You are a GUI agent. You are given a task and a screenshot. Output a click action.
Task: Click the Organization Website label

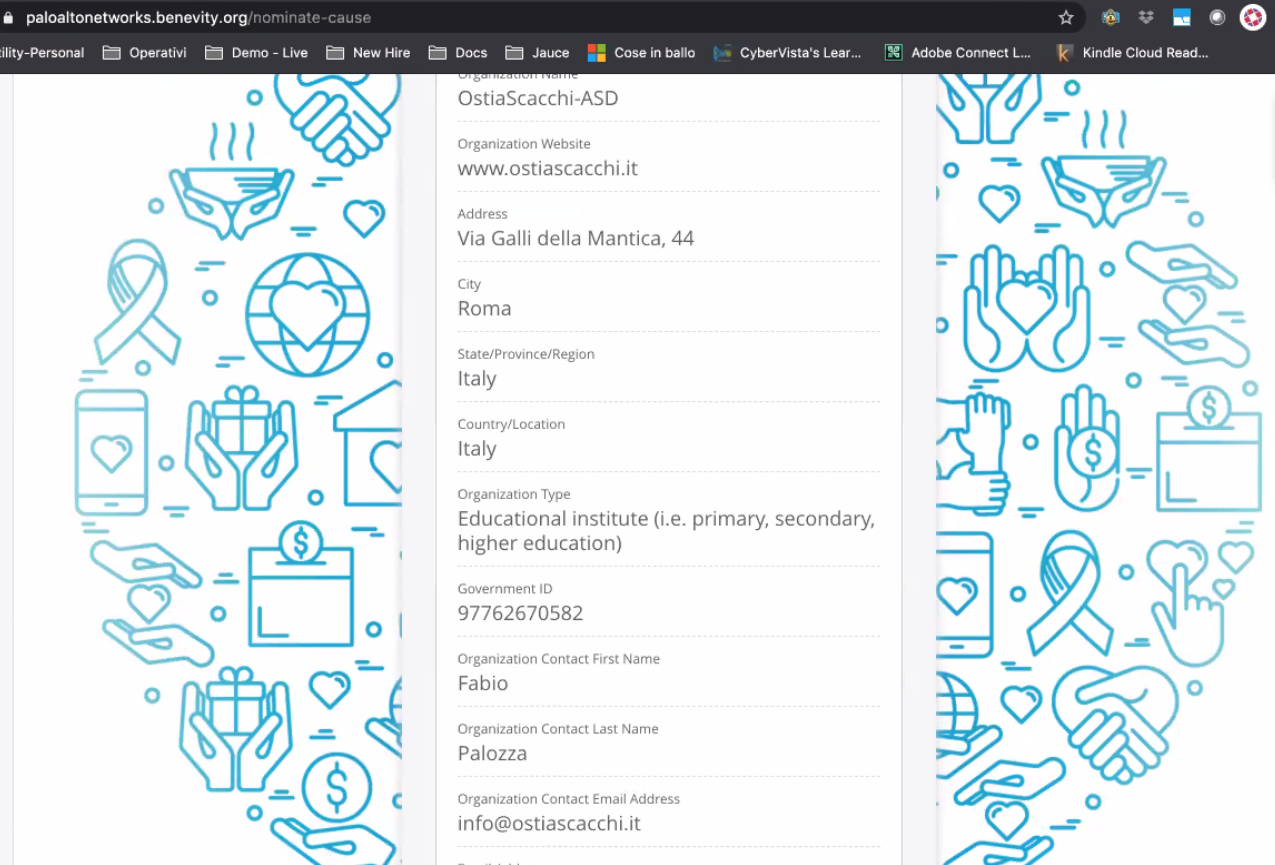524,144
